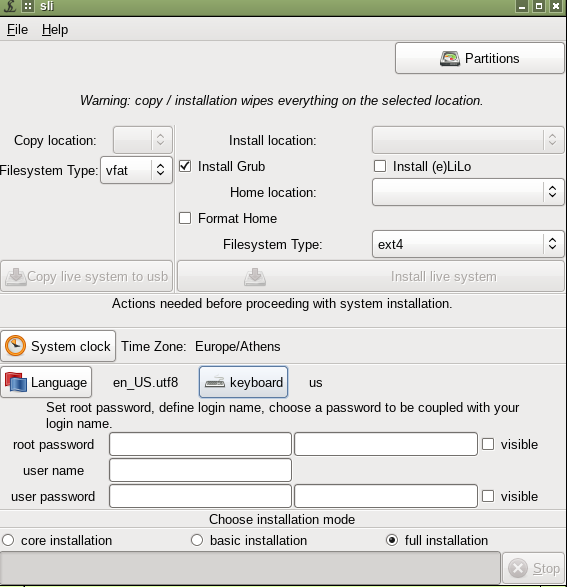The height and width of the screenshot is (587, 567).
Task: Click the sli application icon in title bar
Action: point(11,6)
